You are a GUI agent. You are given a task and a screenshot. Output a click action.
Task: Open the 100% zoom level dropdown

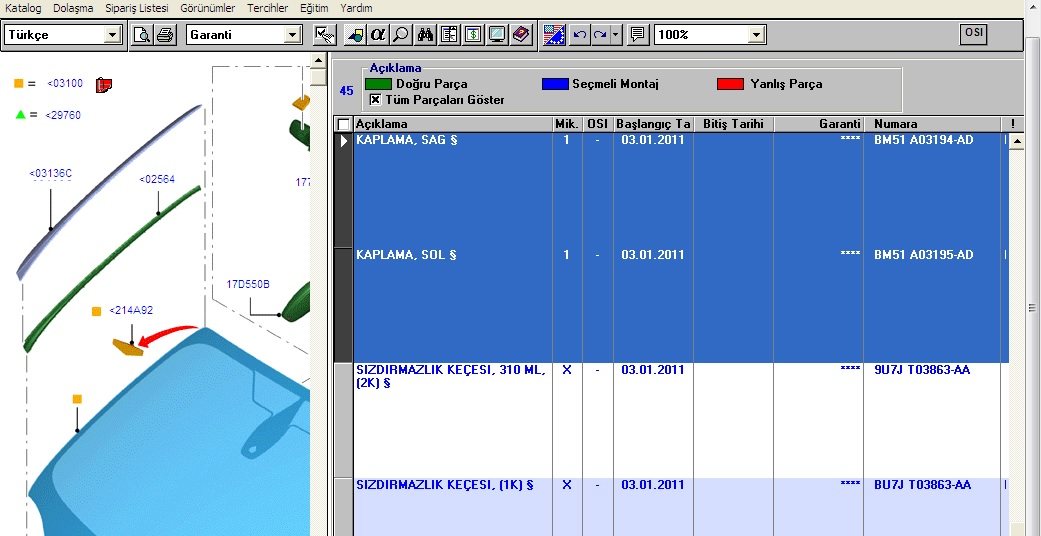756,35
